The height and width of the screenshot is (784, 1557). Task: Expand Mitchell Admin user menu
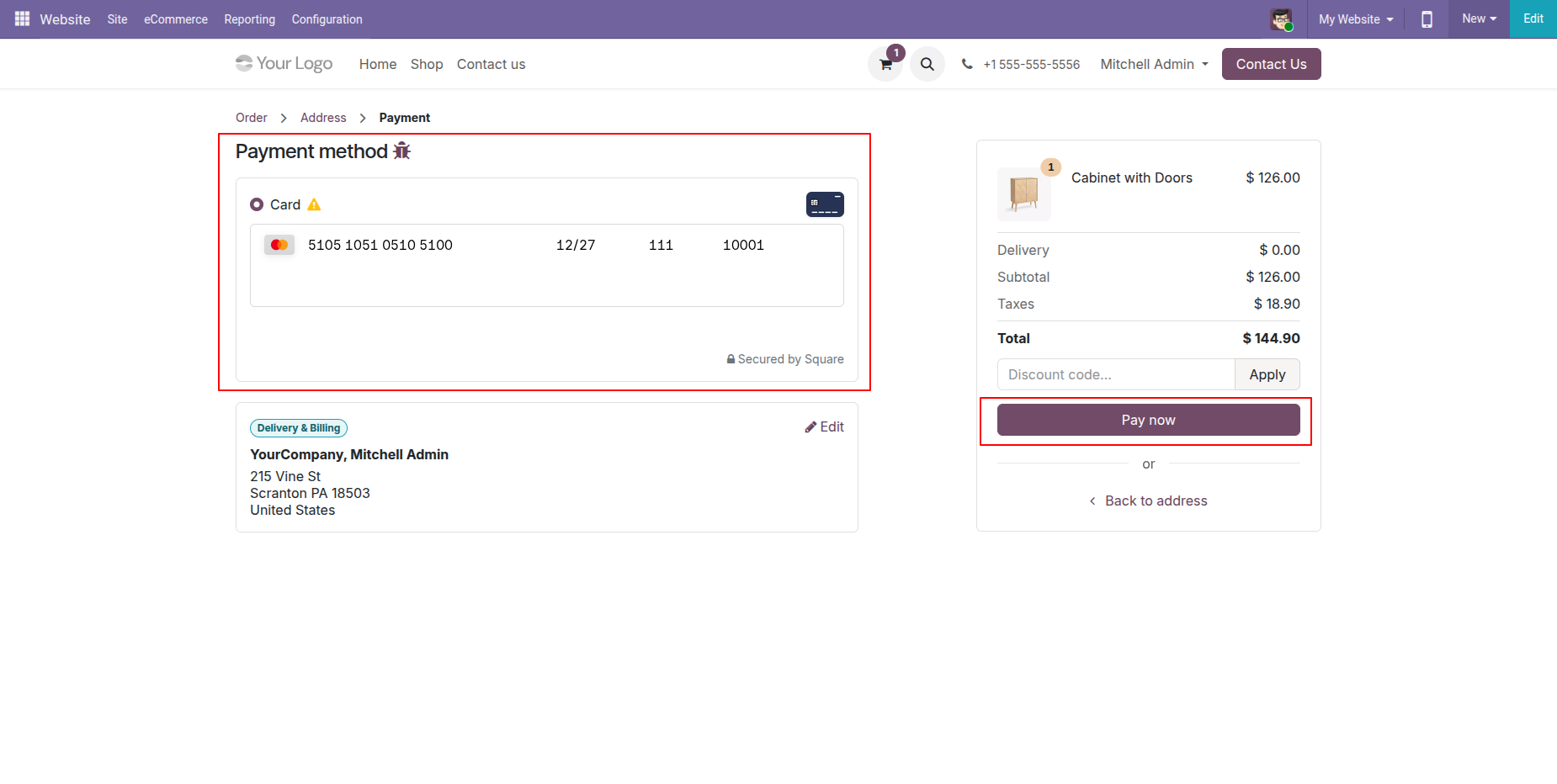pyautogui.click(x=1154, y=64)
